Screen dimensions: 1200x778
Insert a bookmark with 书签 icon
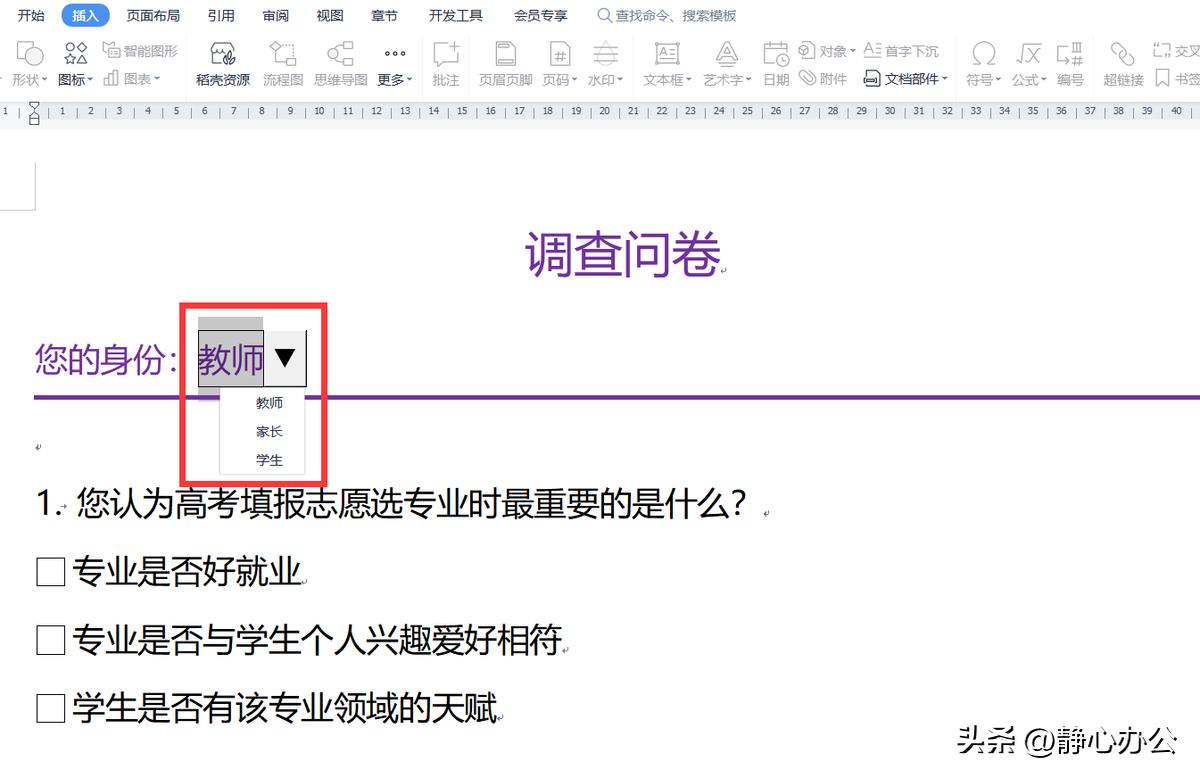[x=1170, y=78]
